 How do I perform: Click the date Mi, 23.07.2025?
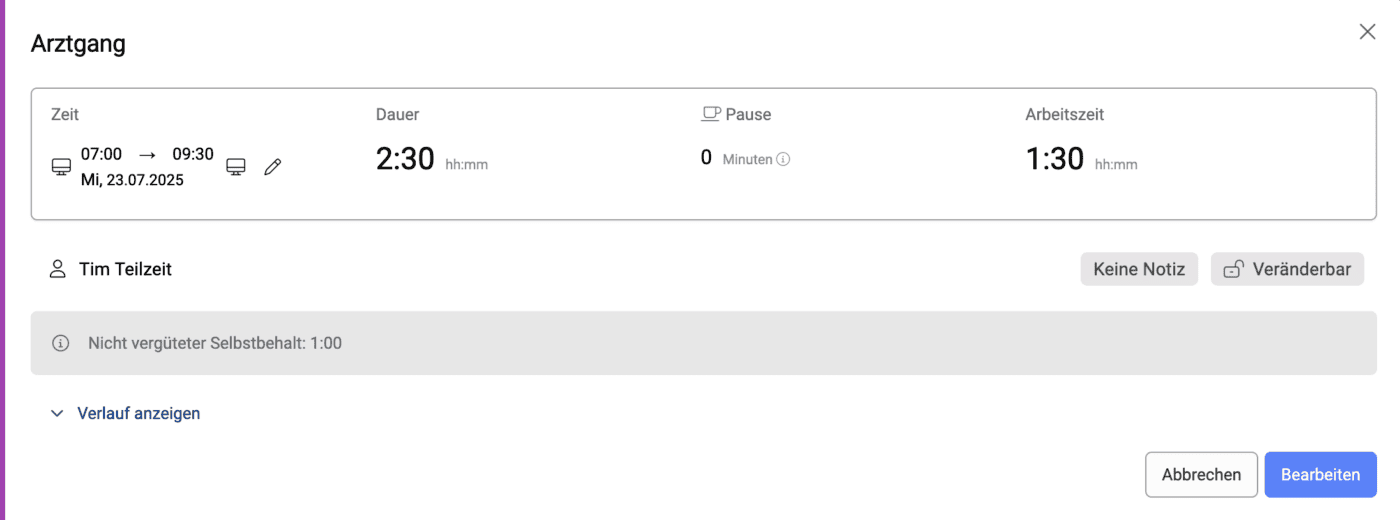[x=132, y=181]
